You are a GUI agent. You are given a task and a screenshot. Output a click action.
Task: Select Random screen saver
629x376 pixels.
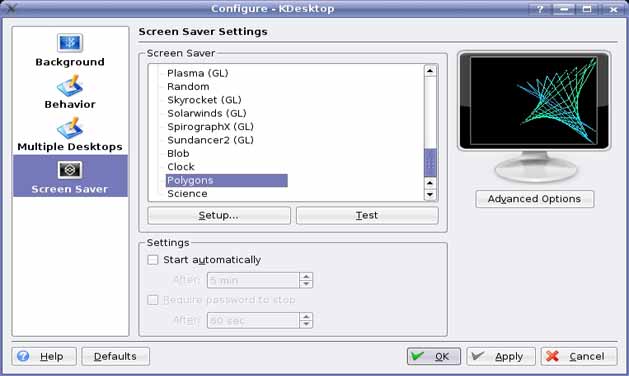pos(188,87)
